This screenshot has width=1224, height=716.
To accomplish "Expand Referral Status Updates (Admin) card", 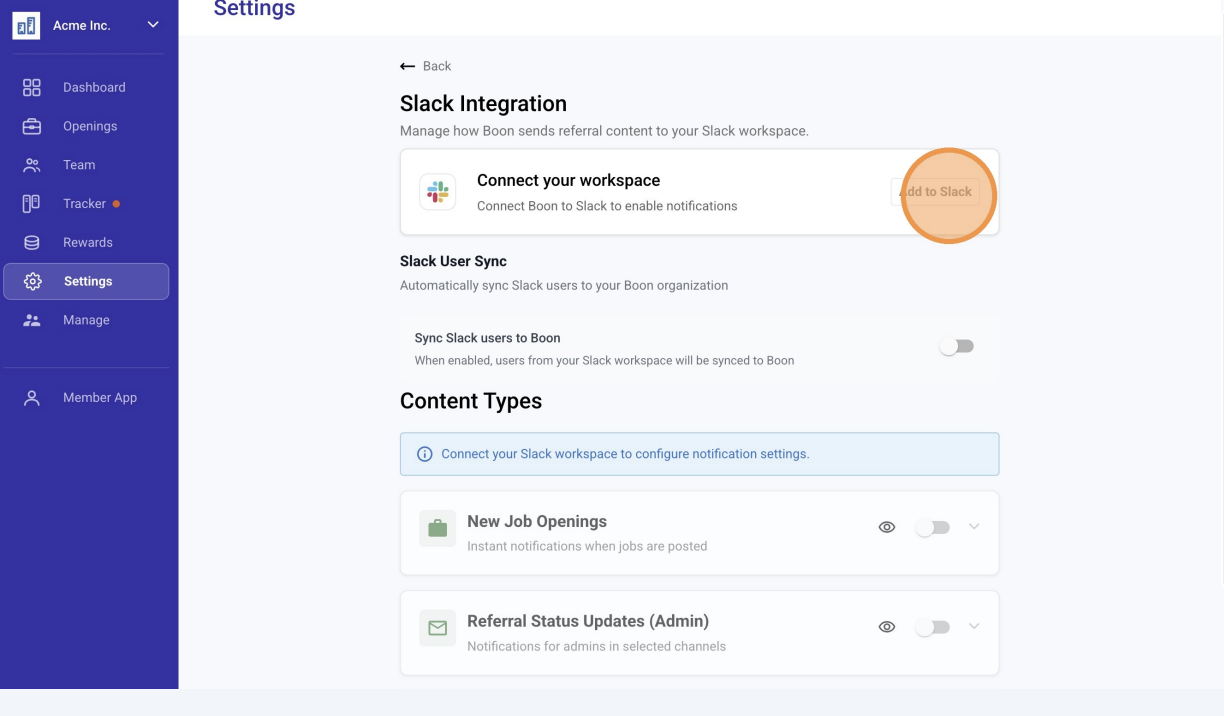I will click(974, 627).
